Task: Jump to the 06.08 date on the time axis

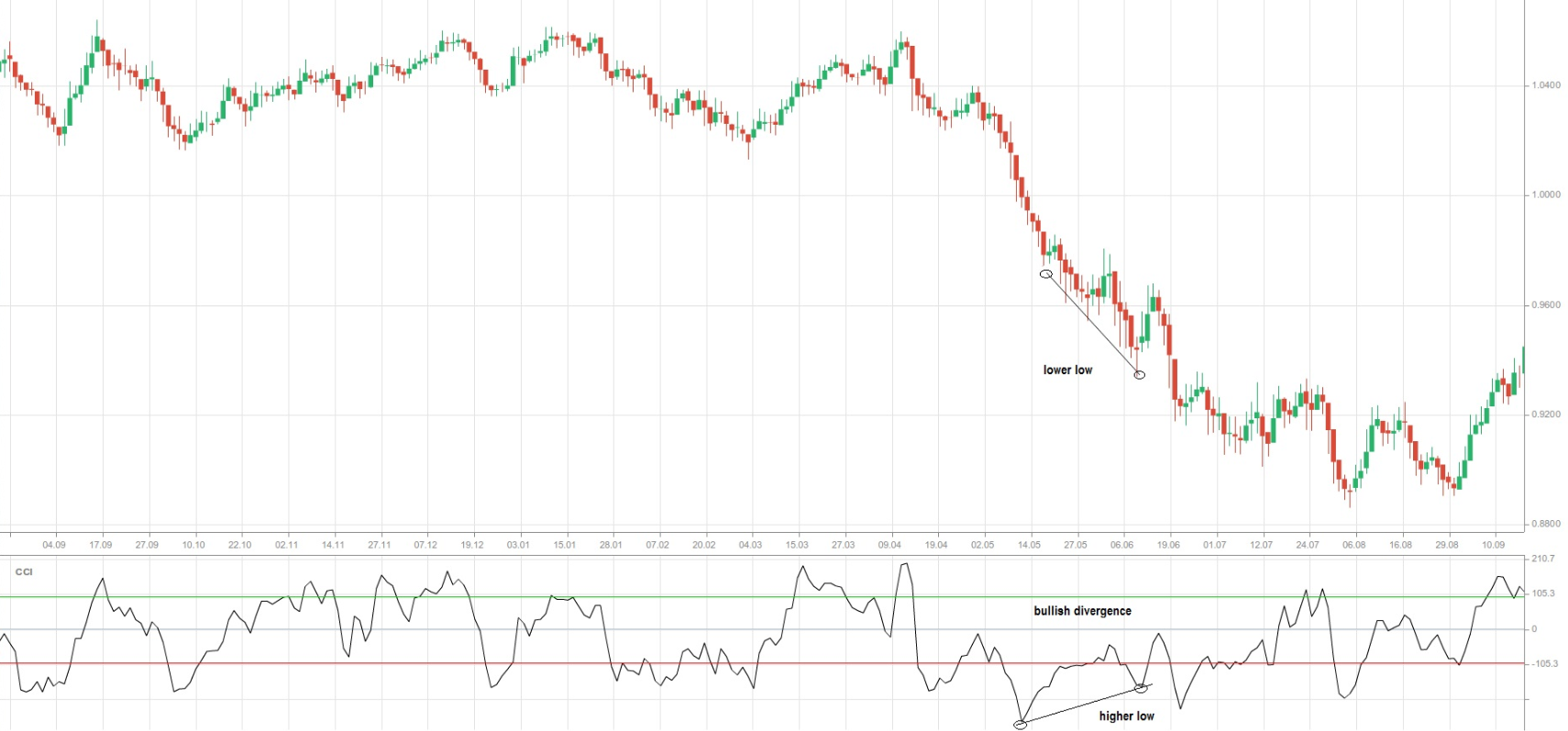Action: point(1353,545)
